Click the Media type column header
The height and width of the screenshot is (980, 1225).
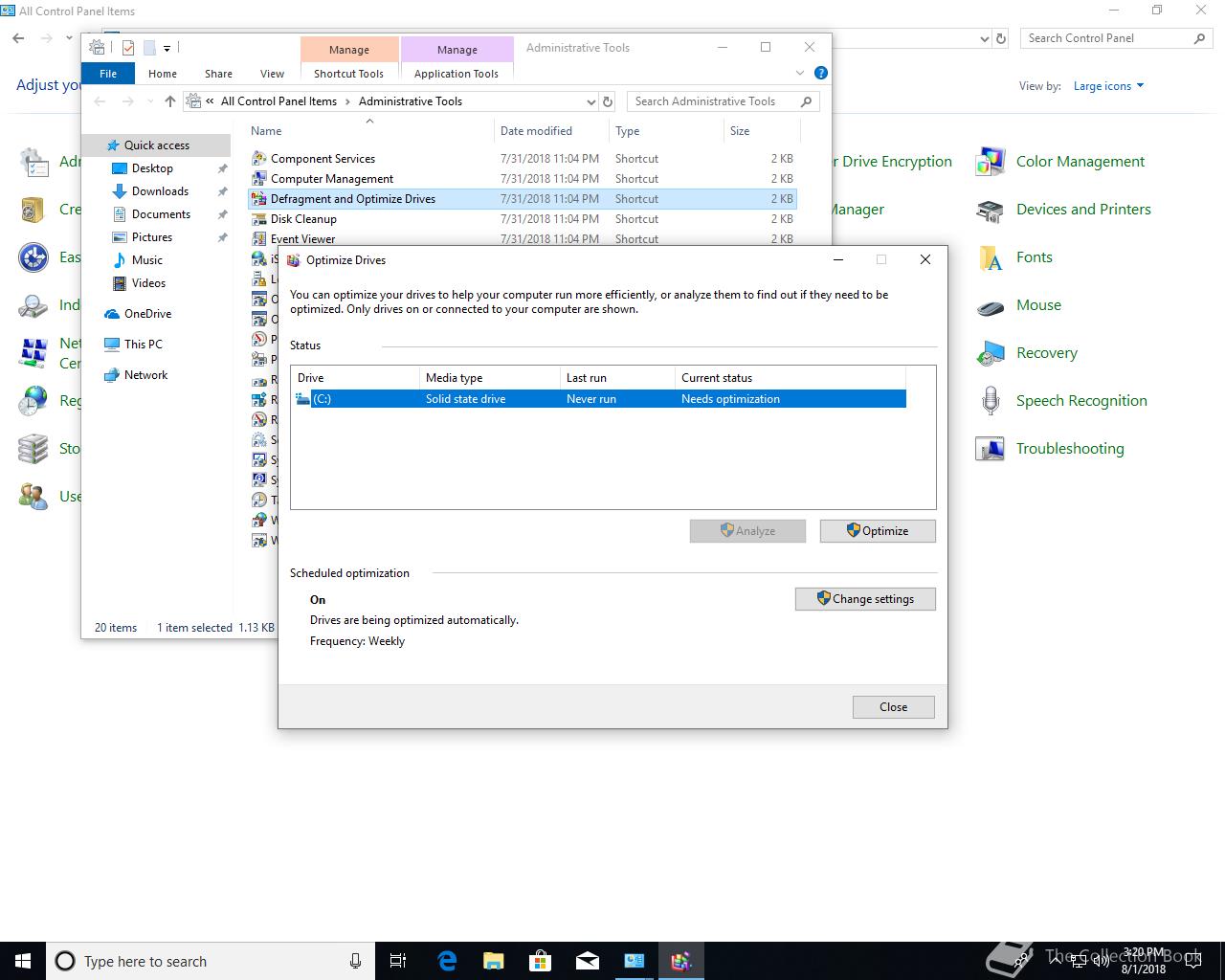(490, 378)
